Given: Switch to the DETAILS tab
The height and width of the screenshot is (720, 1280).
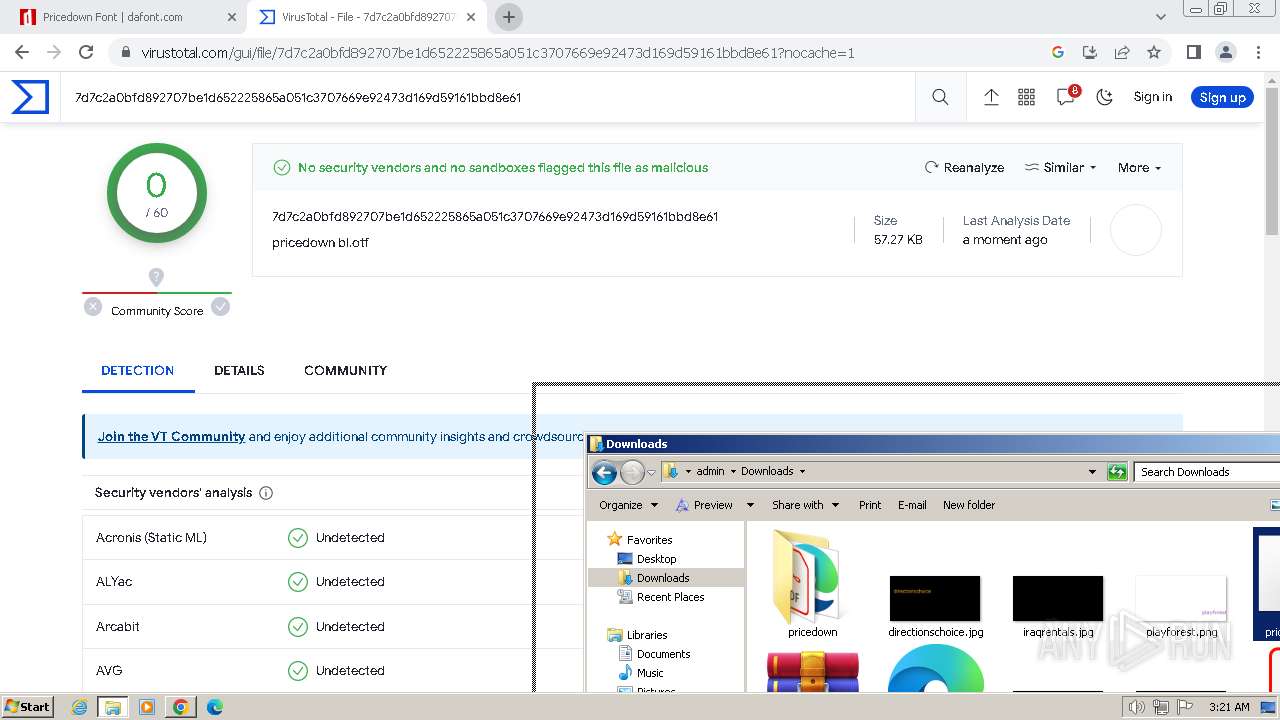Looking at the screenshot, I should [x=239, y=370].
